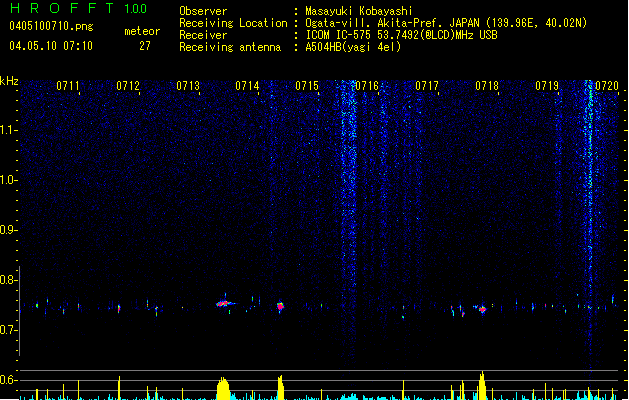
Task: Click the 0720 time marker
Action: pyautogui.click(x=607, y=86)
